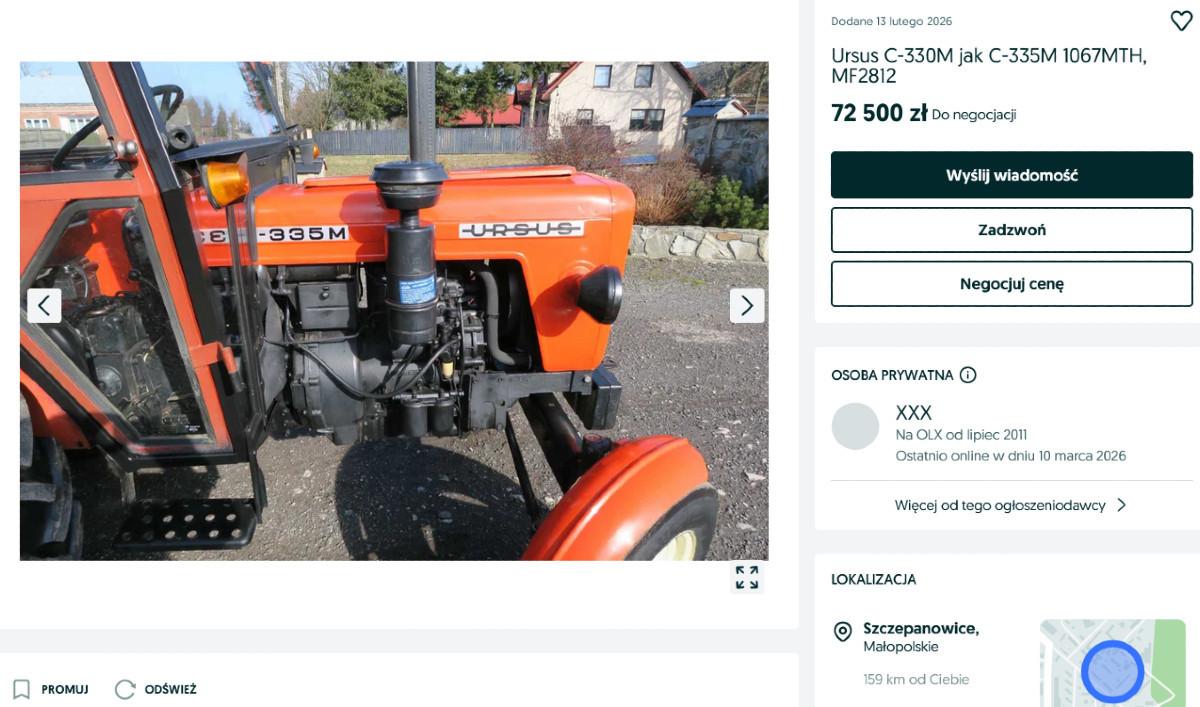Open info icon beside Osoba prywatna
Screen dimensions: 1200x707
point(968,375)
